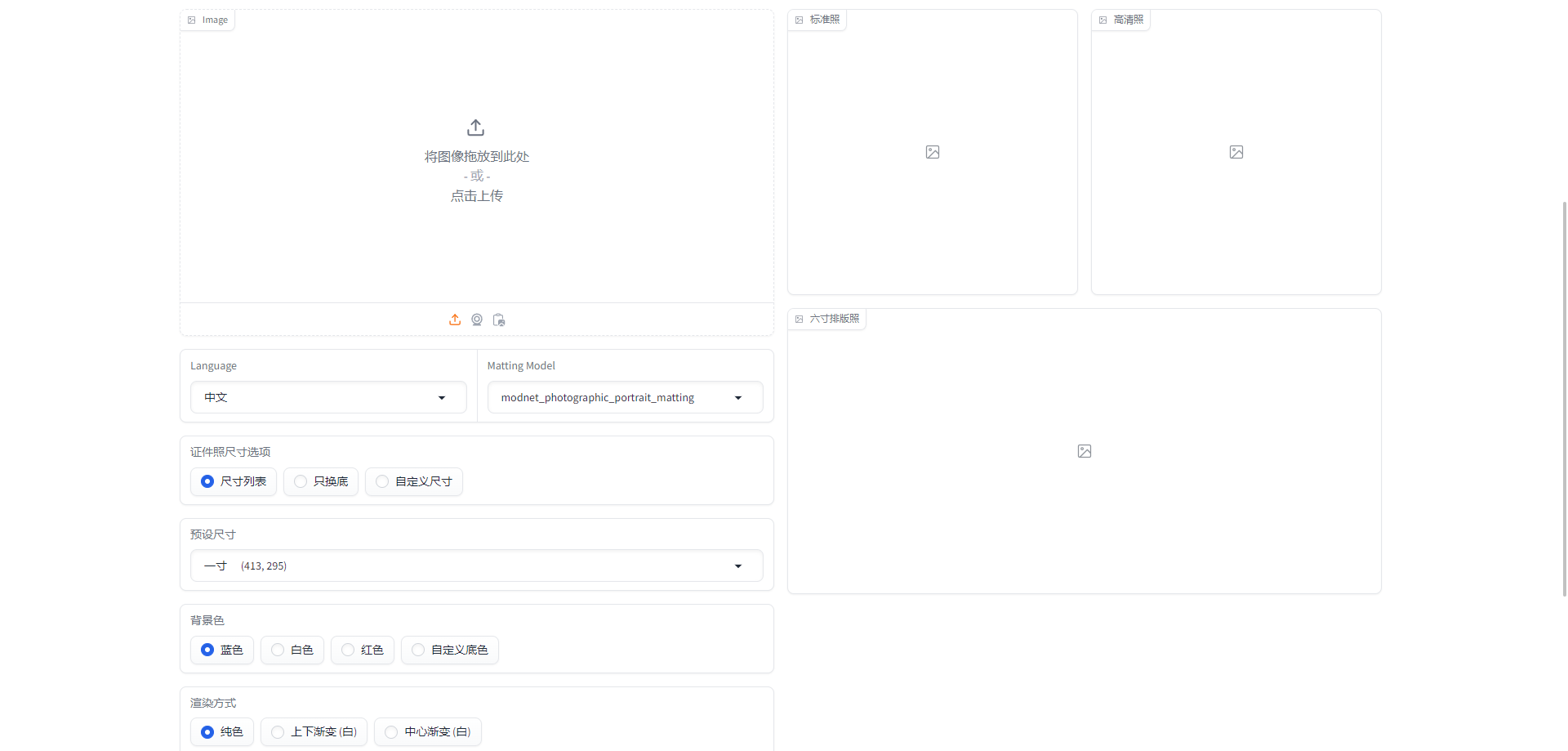The width and height of the screenshot is (1568, 751).
Task: Choose 自定义底色 background option
Action: pos(450,650)
